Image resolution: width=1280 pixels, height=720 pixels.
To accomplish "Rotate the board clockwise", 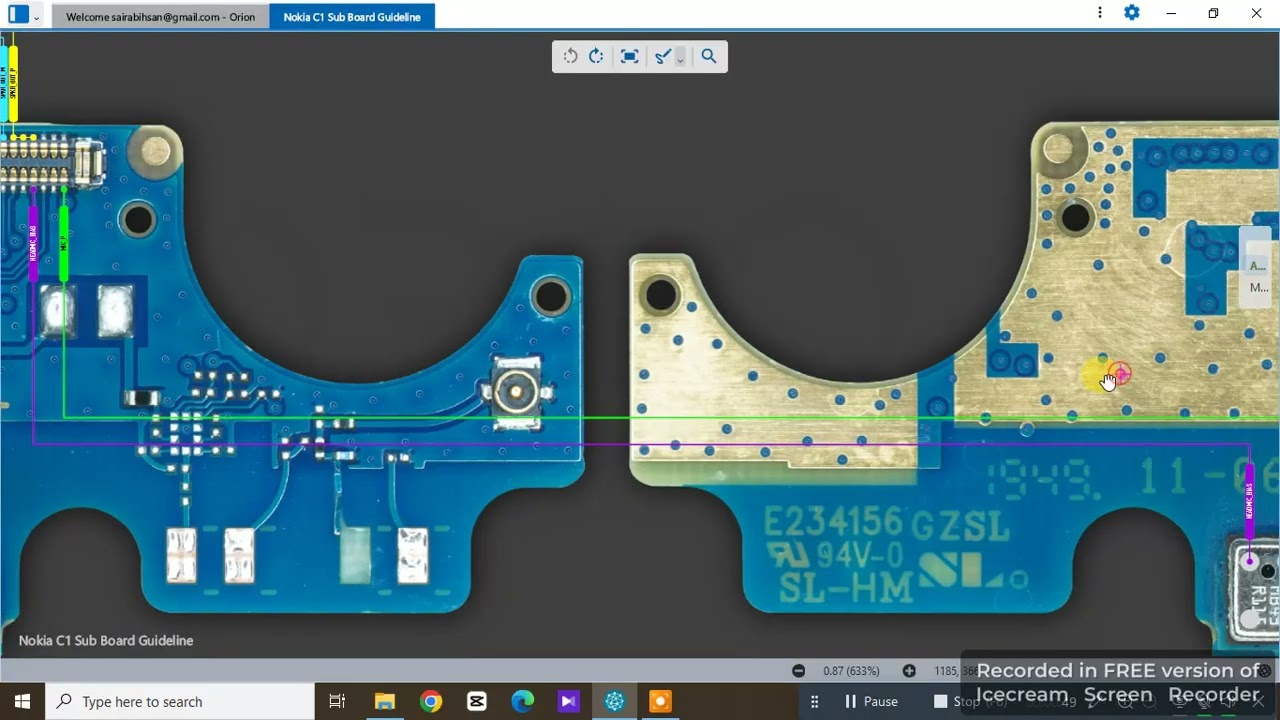I will click(x=596, y=56).
